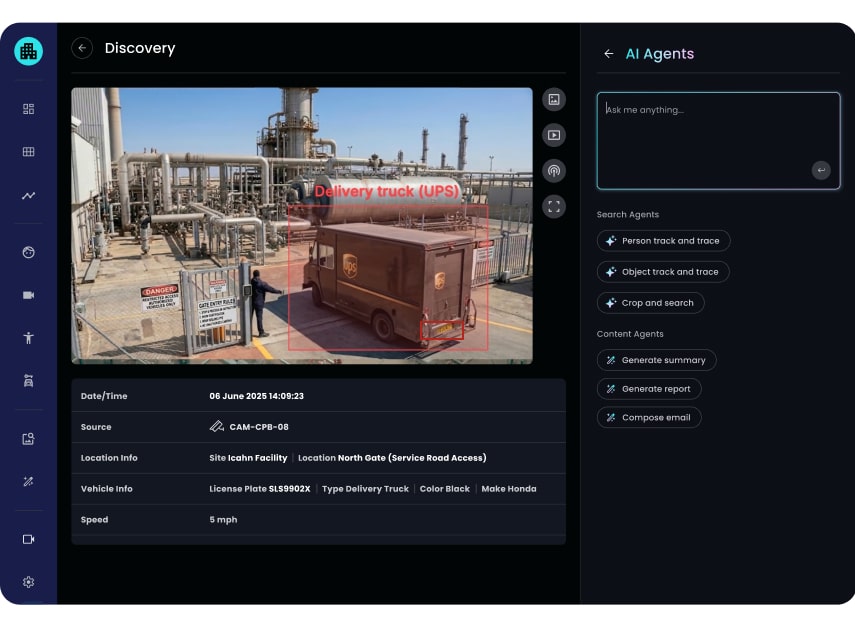Viewport: 855px width, 627px height.
Task: Click the vehicle color value Black
Action: (456, 489)
